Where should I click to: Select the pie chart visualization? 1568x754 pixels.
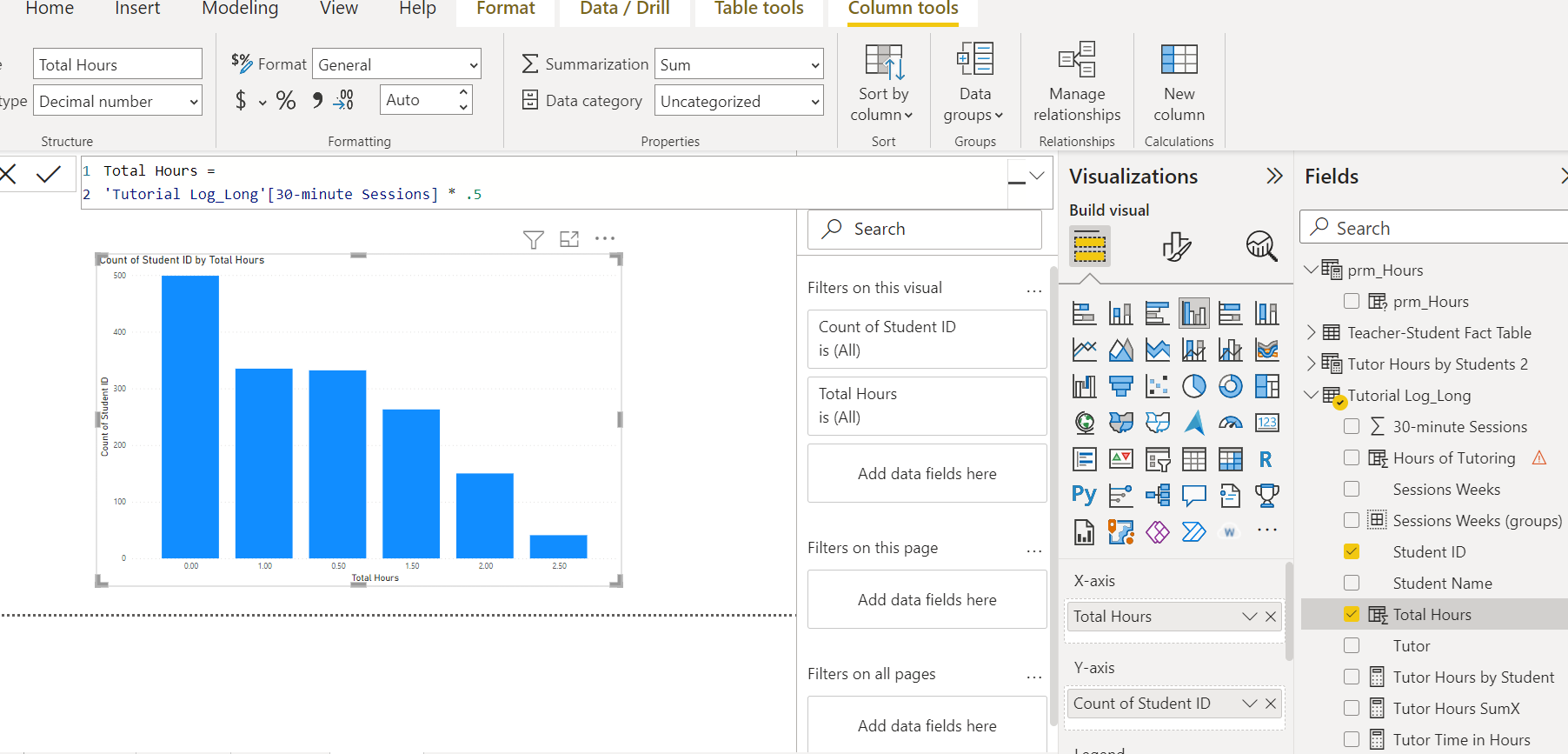pyautogui.click(x=1194, y=386)
